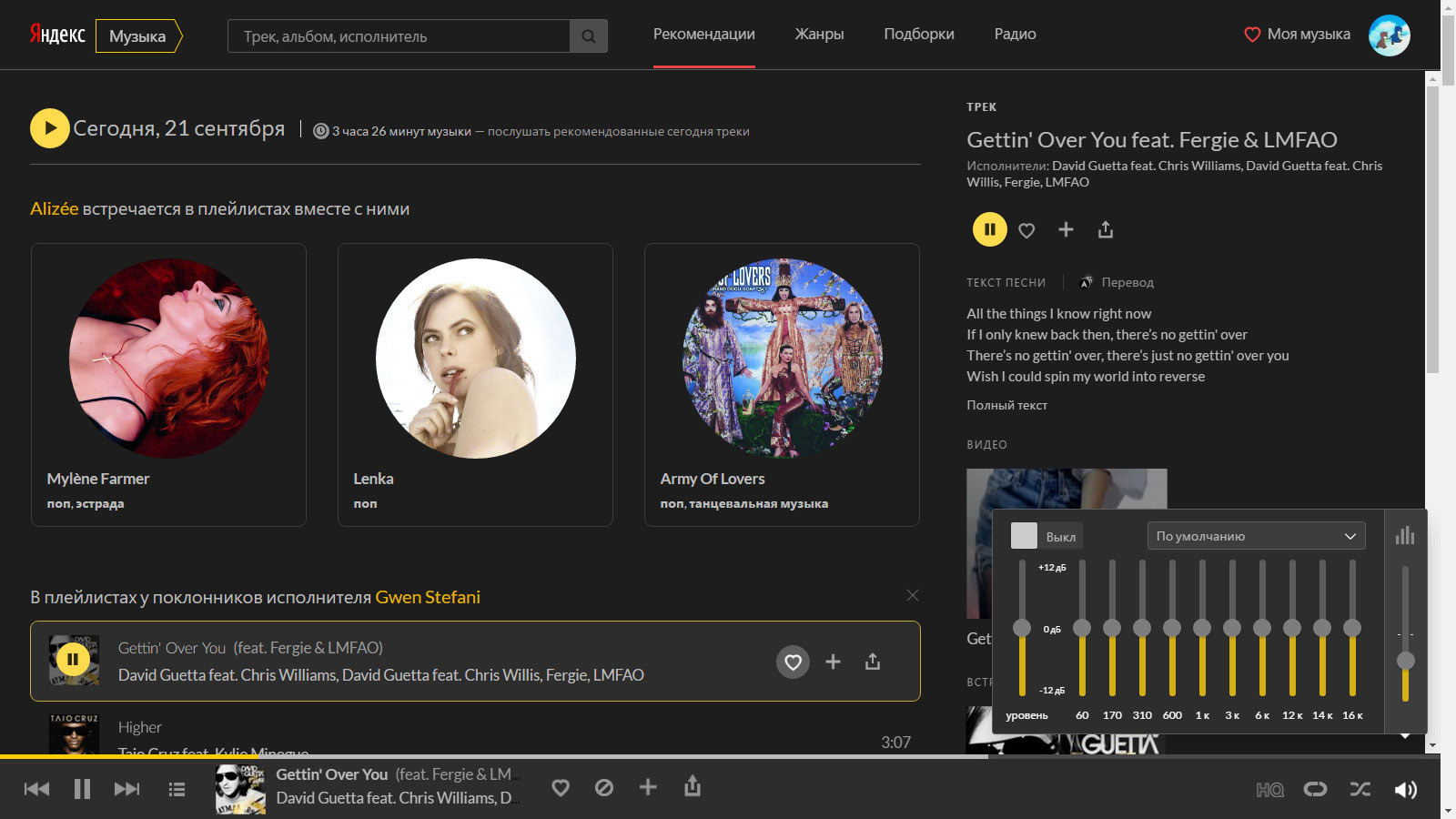The height and width of the screenshot is (819, 1456).
Task: Click the player bar album cover
Action: coord(240,789)
